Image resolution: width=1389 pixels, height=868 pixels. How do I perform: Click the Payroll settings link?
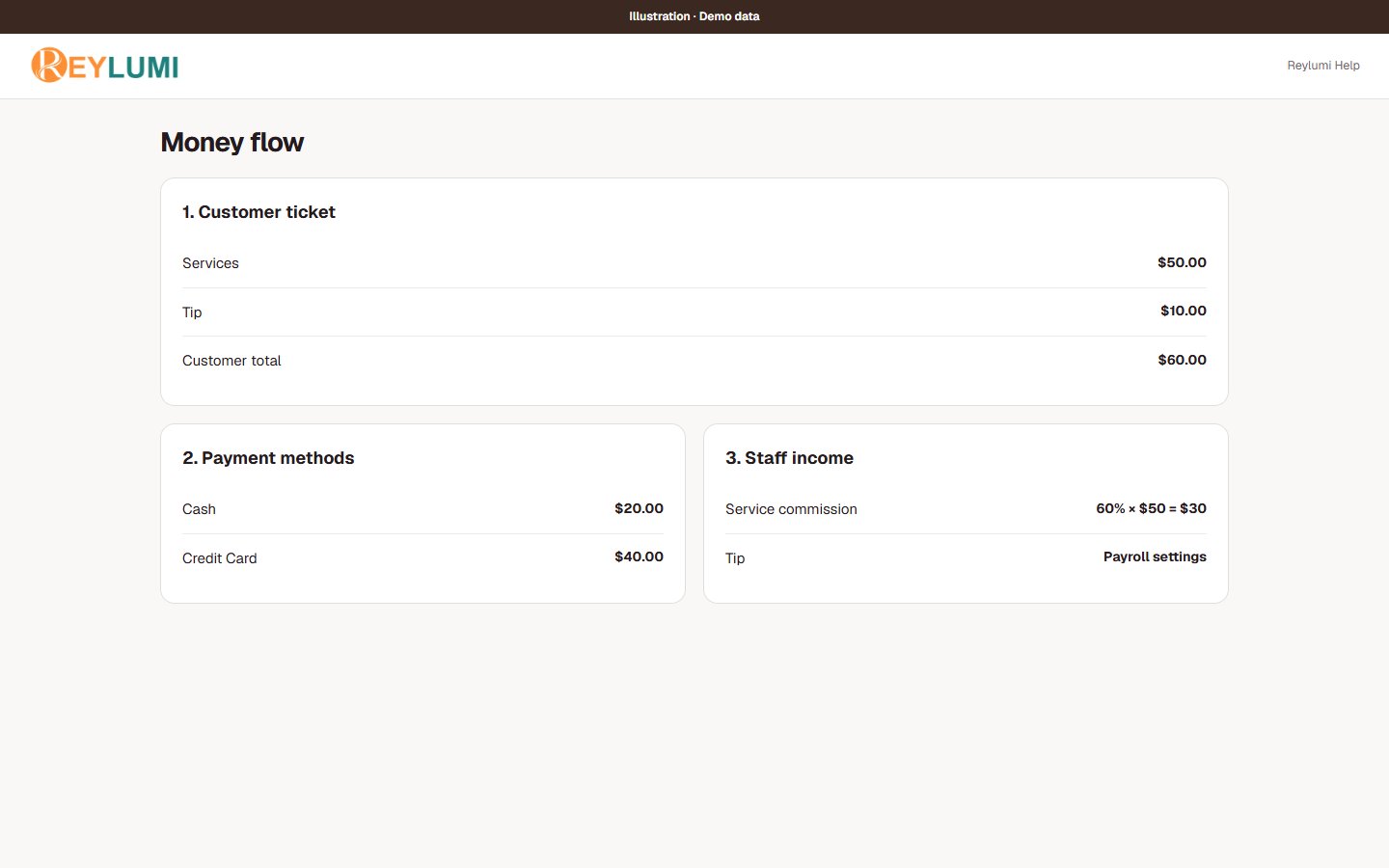(x=1155, y=556)
